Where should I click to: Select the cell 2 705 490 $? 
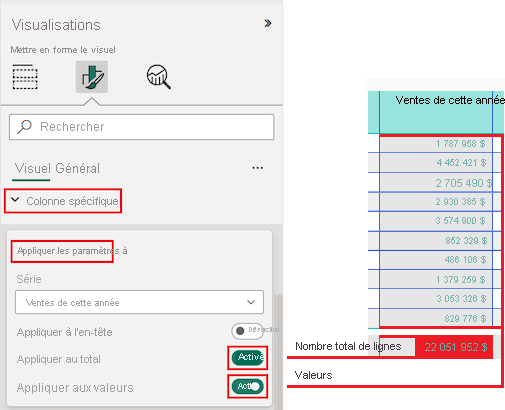pyautogui.click(x=436, y=183)
